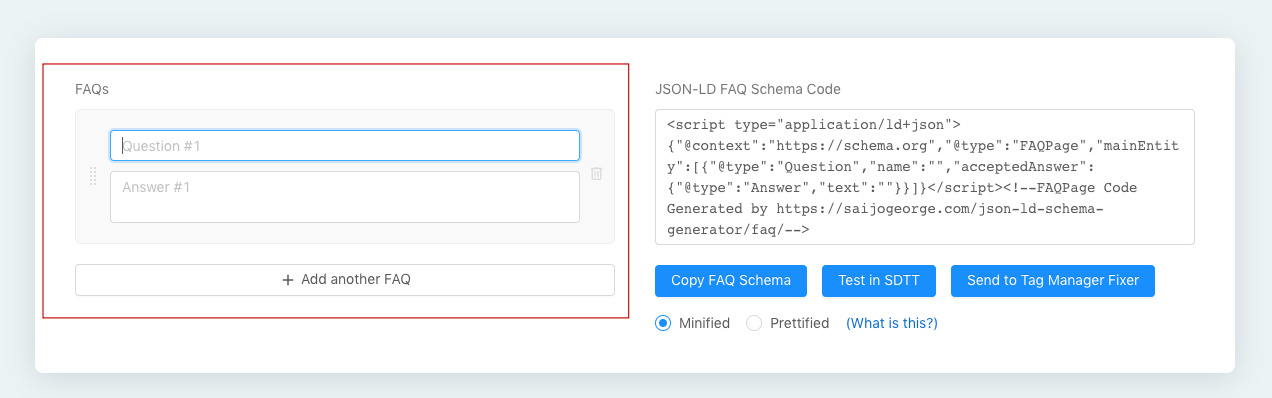This screenshot has width=1272, height=398.
Task: Select the Prettified radio button
Action: coord(754,323)
